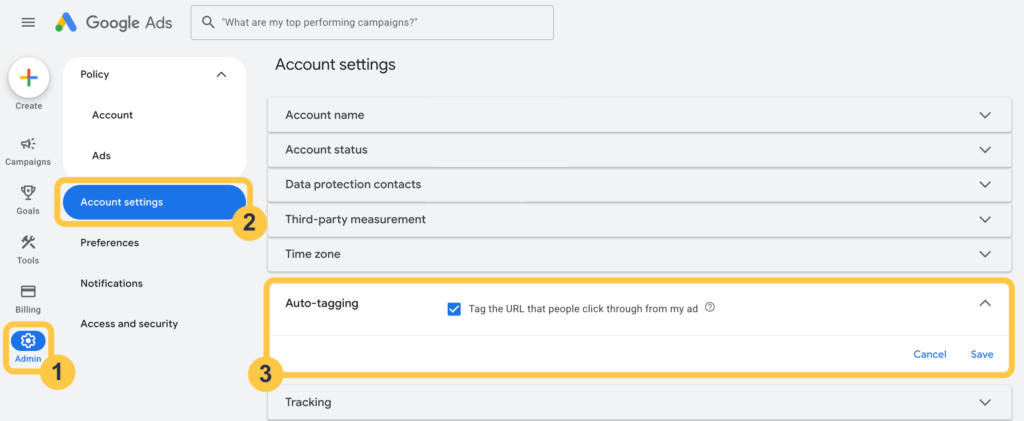Collapse the Policy section chevron
The image size is (1024, 421).
click(x=221, y=74)
